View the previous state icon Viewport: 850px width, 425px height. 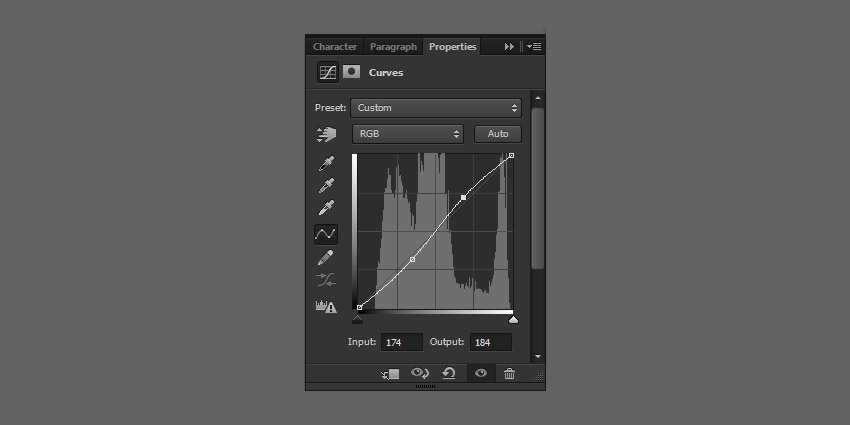pos(420,373)
